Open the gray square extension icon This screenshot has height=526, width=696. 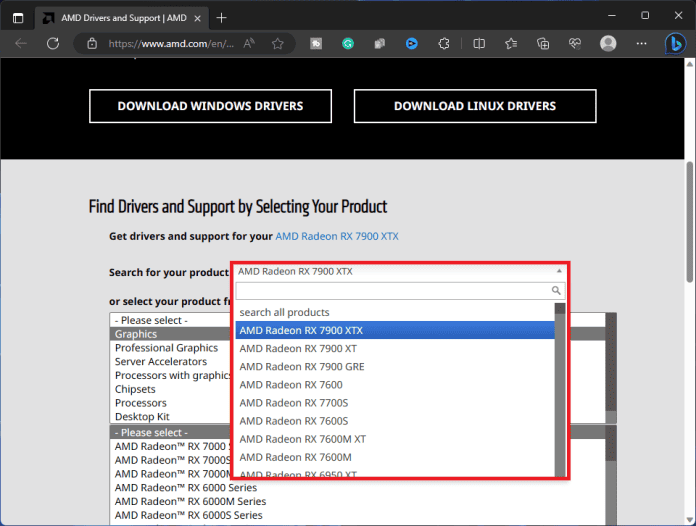tap(316, 44)
